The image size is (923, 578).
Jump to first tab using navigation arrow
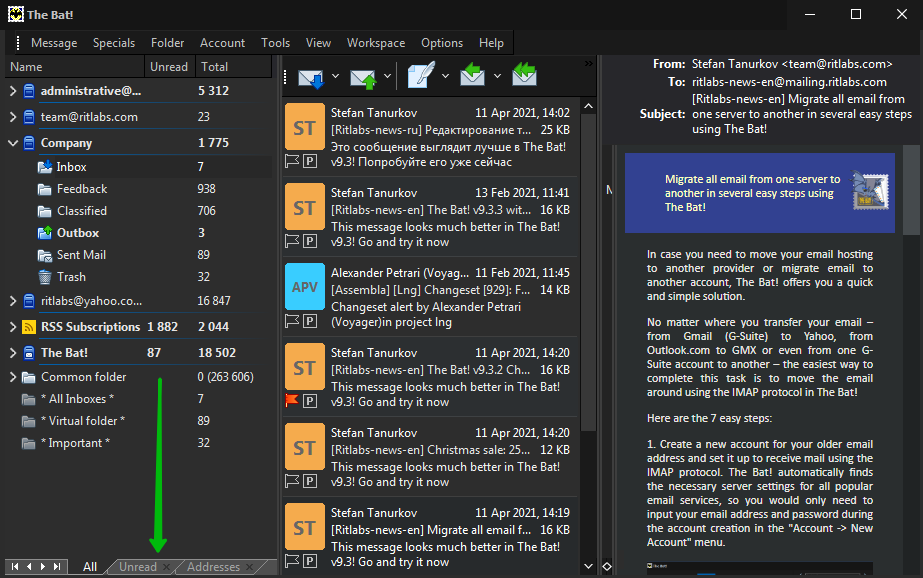pyautogui.click(x=15, y=566)
